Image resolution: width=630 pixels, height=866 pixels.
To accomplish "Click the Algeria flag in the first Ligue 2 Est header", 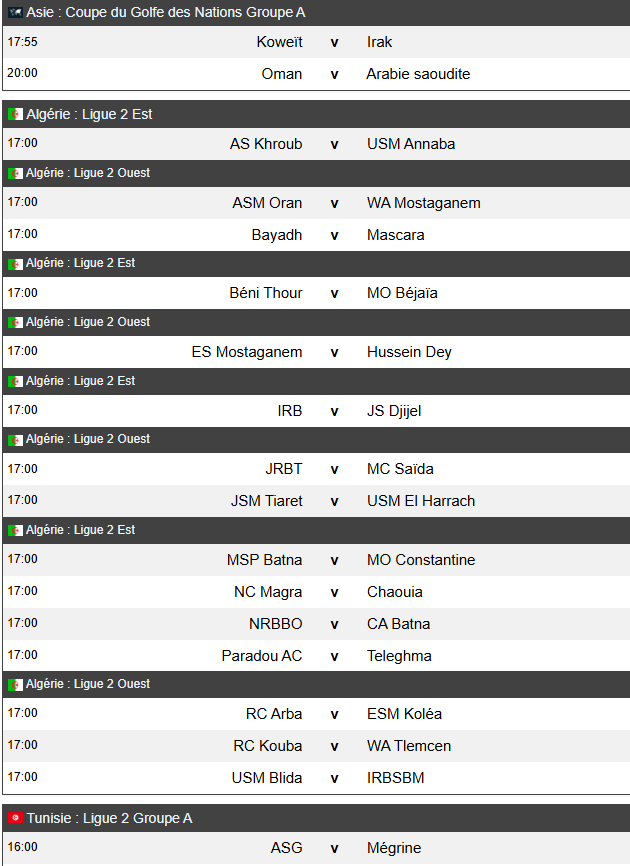I will click(x=15, y=114).
